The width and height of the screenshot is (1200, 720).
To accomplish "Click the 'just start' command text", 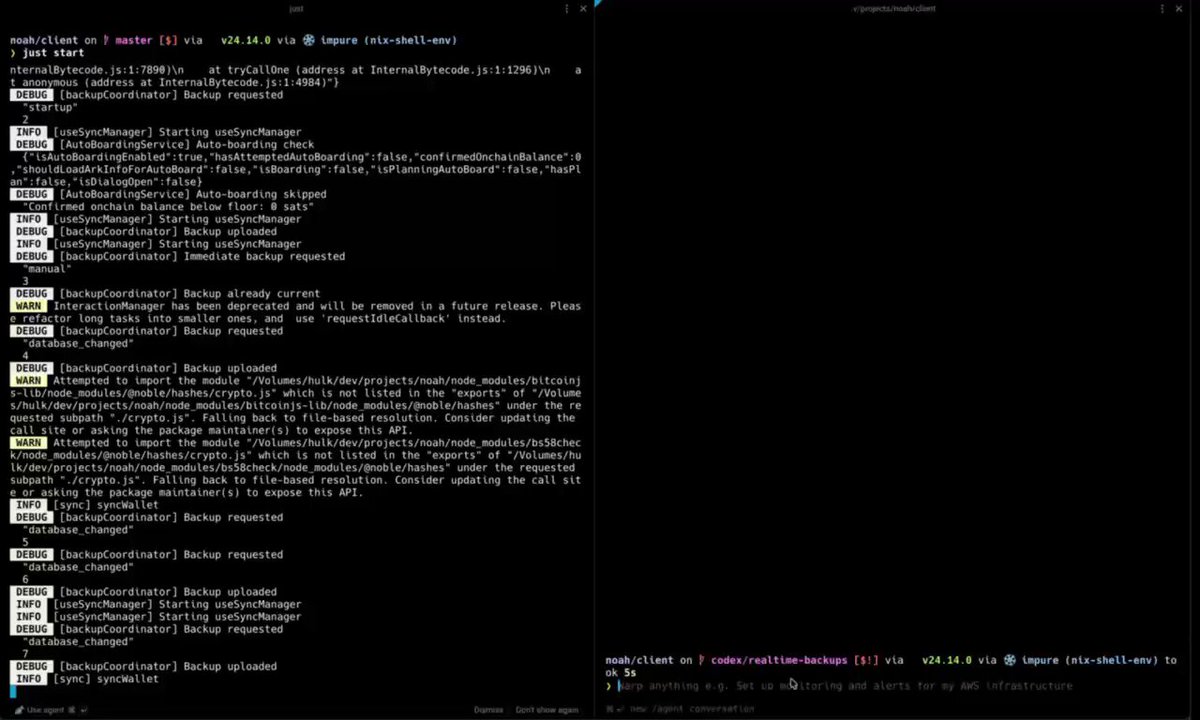I will click(x=53, y=52).
